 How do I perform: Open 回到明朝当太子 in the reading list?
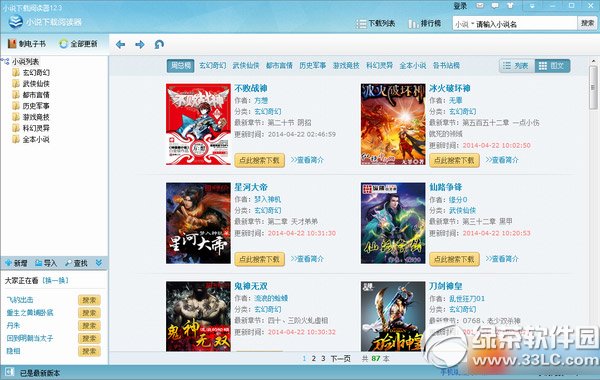tap(30, 338)
